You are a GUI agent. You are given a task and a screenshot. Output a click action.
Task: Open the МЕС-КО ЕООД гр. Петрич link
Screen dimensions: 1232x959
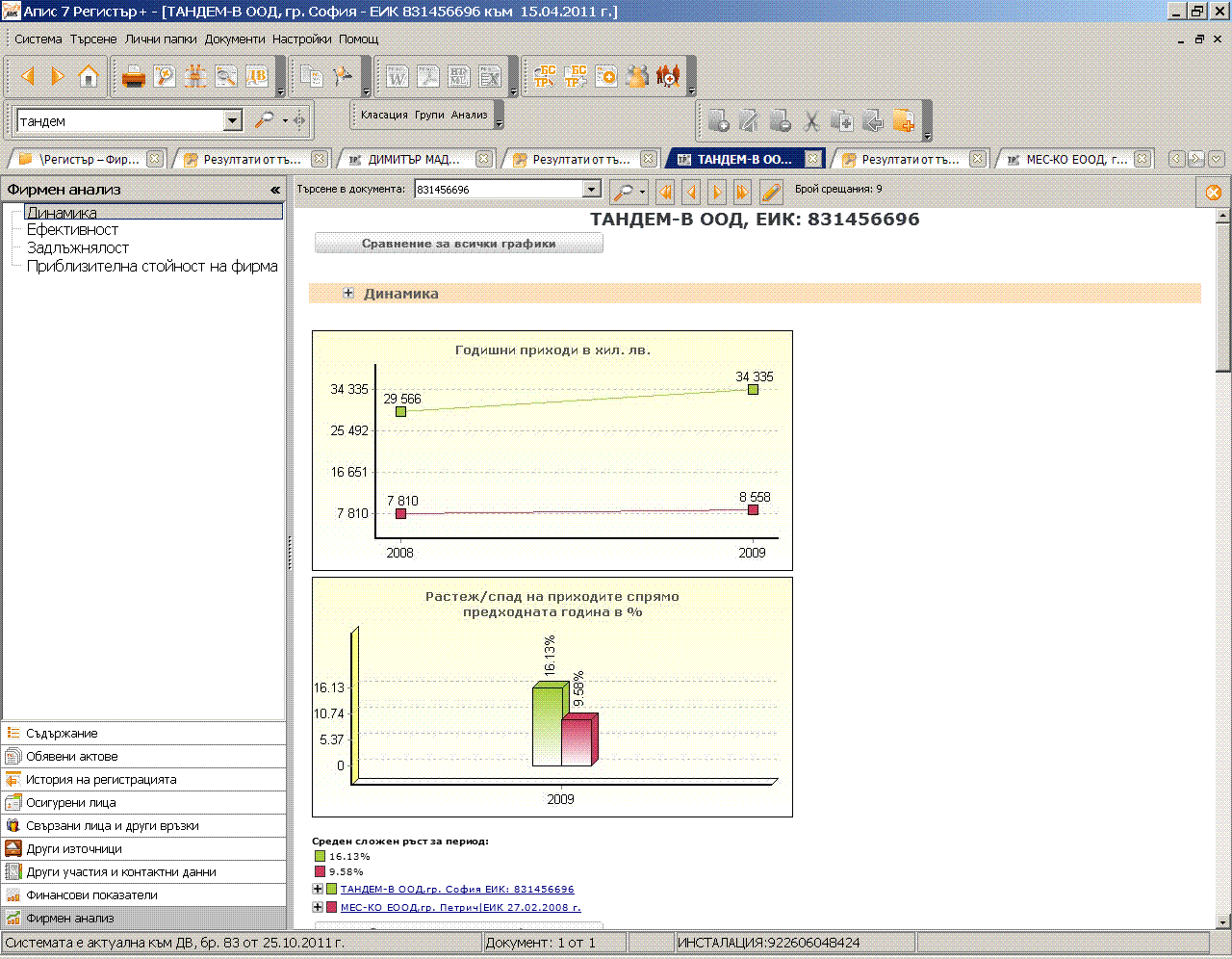pyautogui.click(x=460, y=907)
